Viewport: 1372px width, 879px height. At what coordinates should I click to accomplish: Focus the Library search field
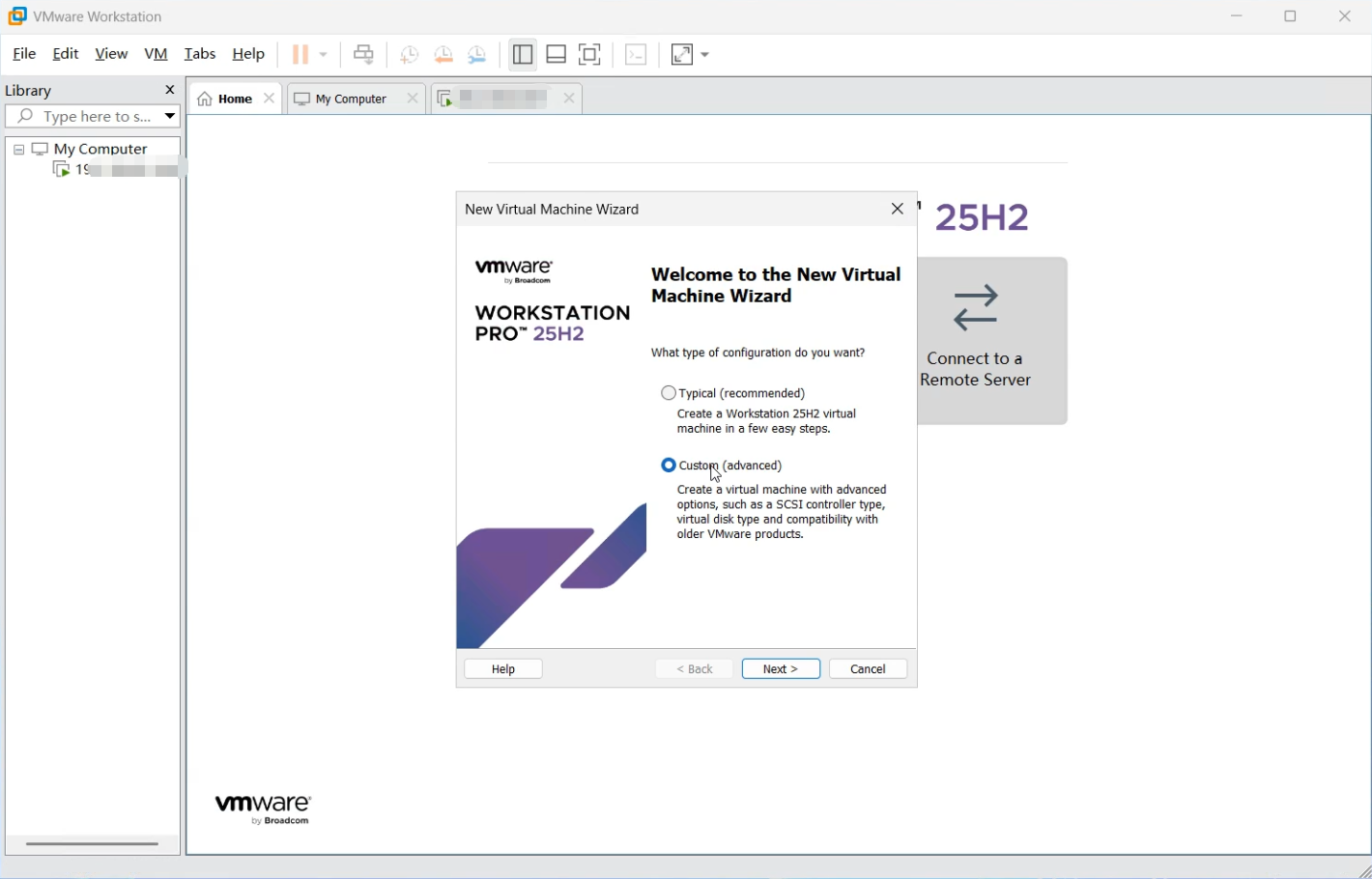(93, 116)
